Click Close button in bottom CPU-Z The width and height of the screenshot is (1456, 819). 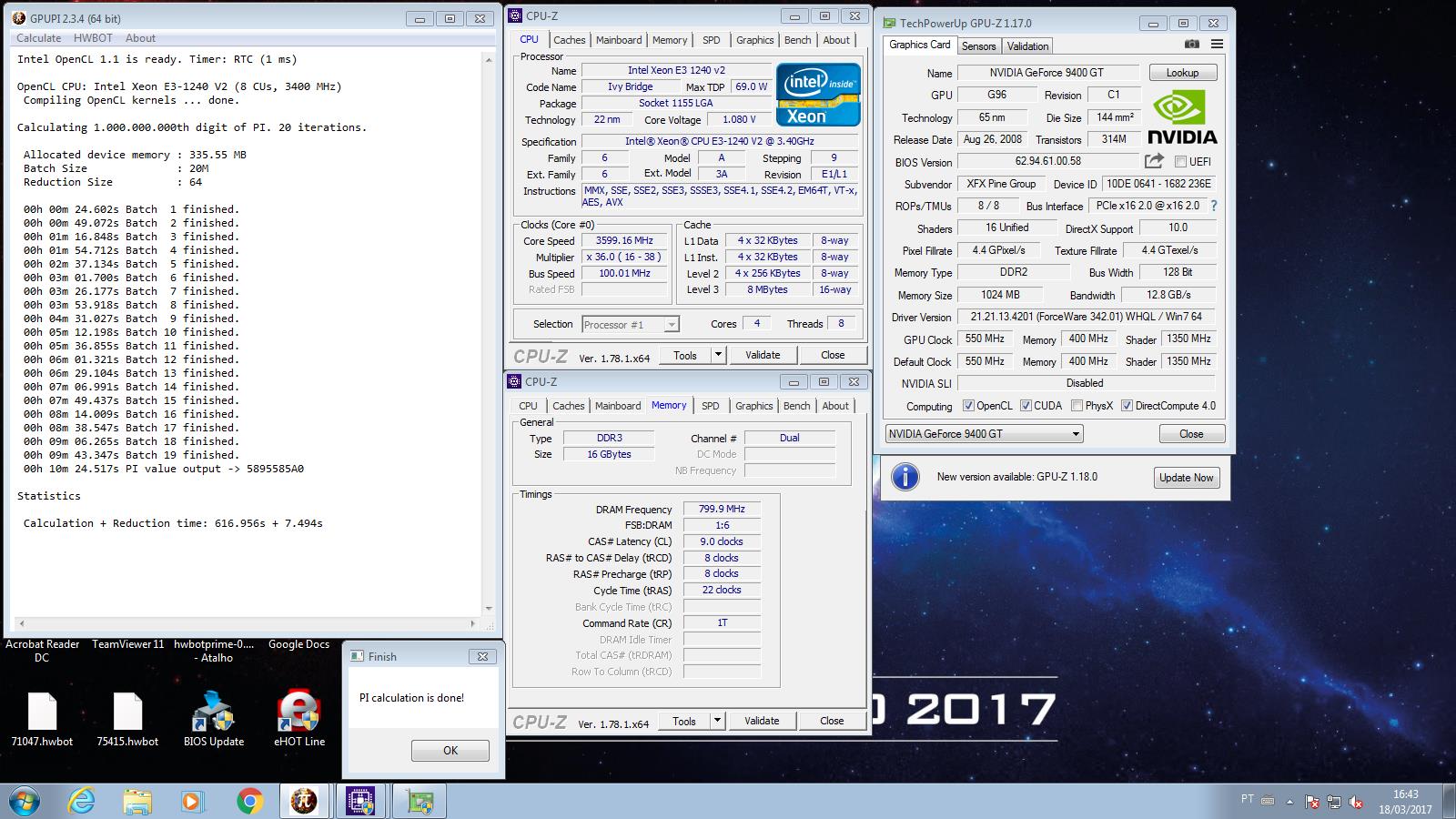[x=832, y=721]
